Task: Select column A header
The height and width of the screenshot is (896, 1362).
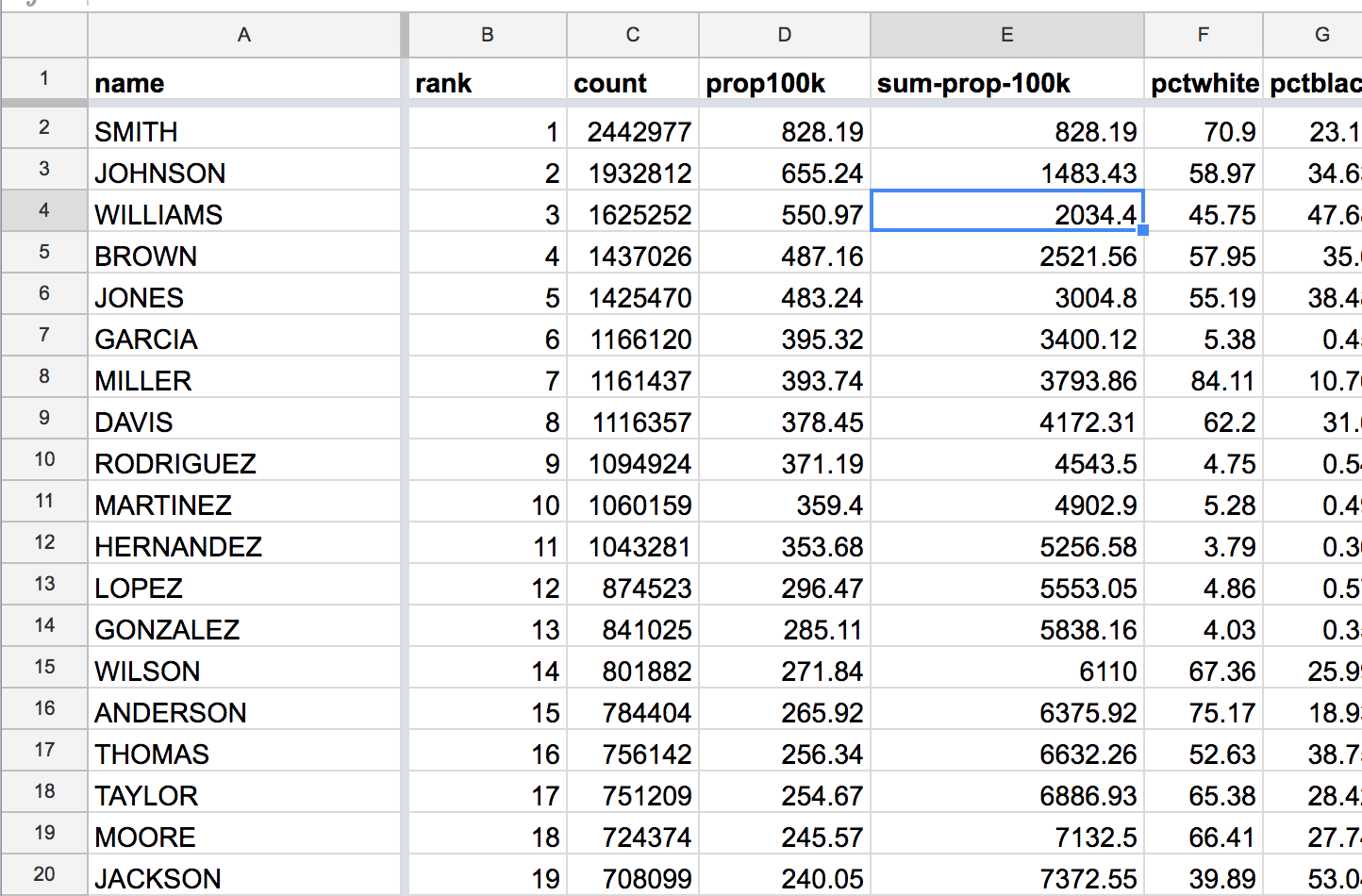Action: point(244,35)
